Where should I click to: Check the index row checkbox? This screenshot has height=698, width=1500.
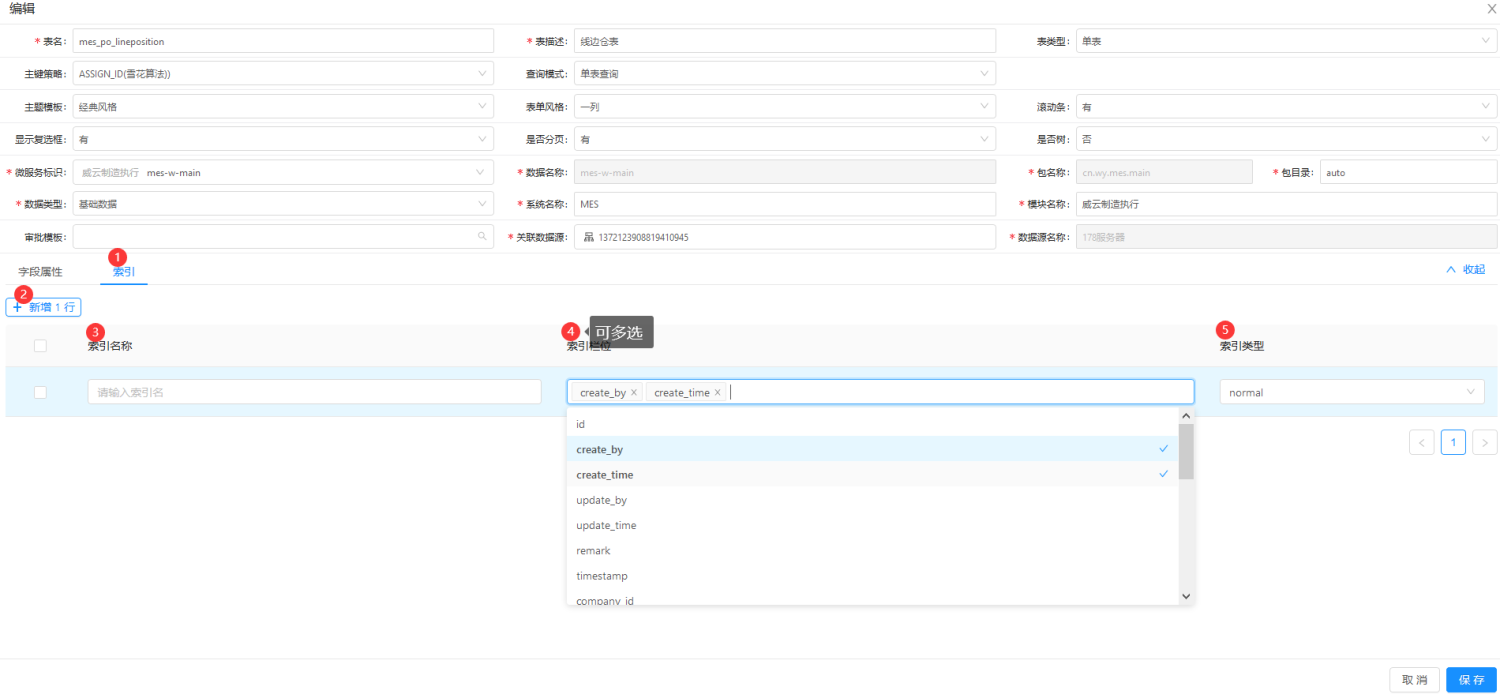(40, 392)
